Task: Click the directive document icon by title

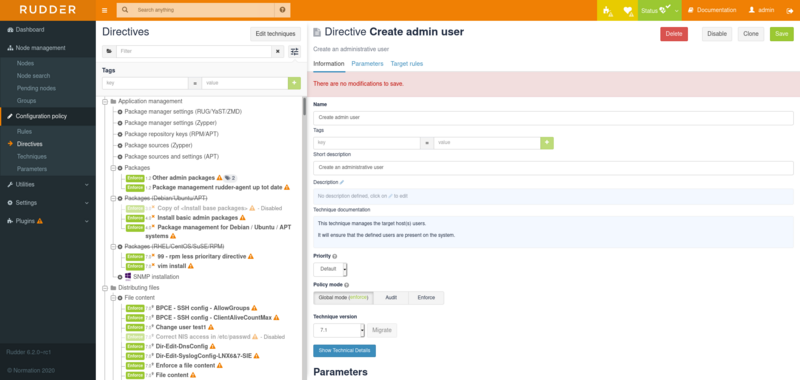Action: pos(317,32)
